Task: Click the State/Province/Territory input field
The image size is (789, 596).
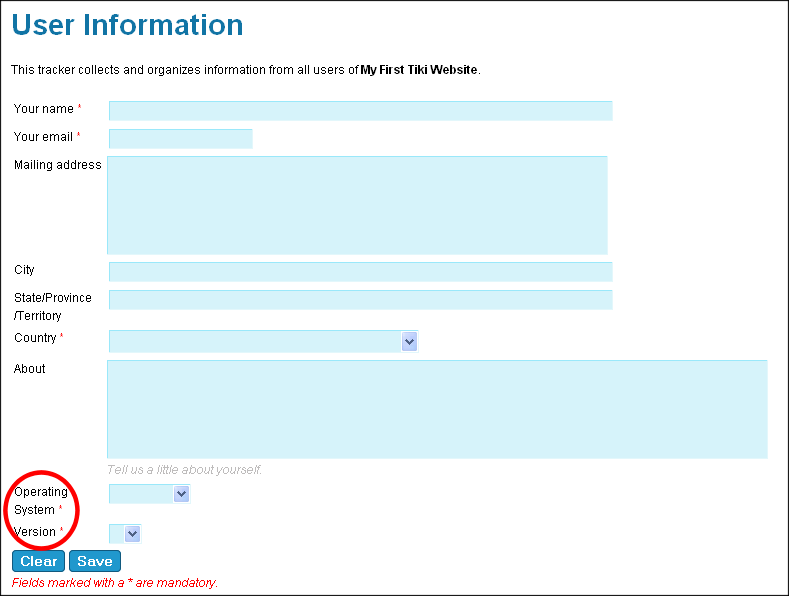Action: click(x=360, y=300)
